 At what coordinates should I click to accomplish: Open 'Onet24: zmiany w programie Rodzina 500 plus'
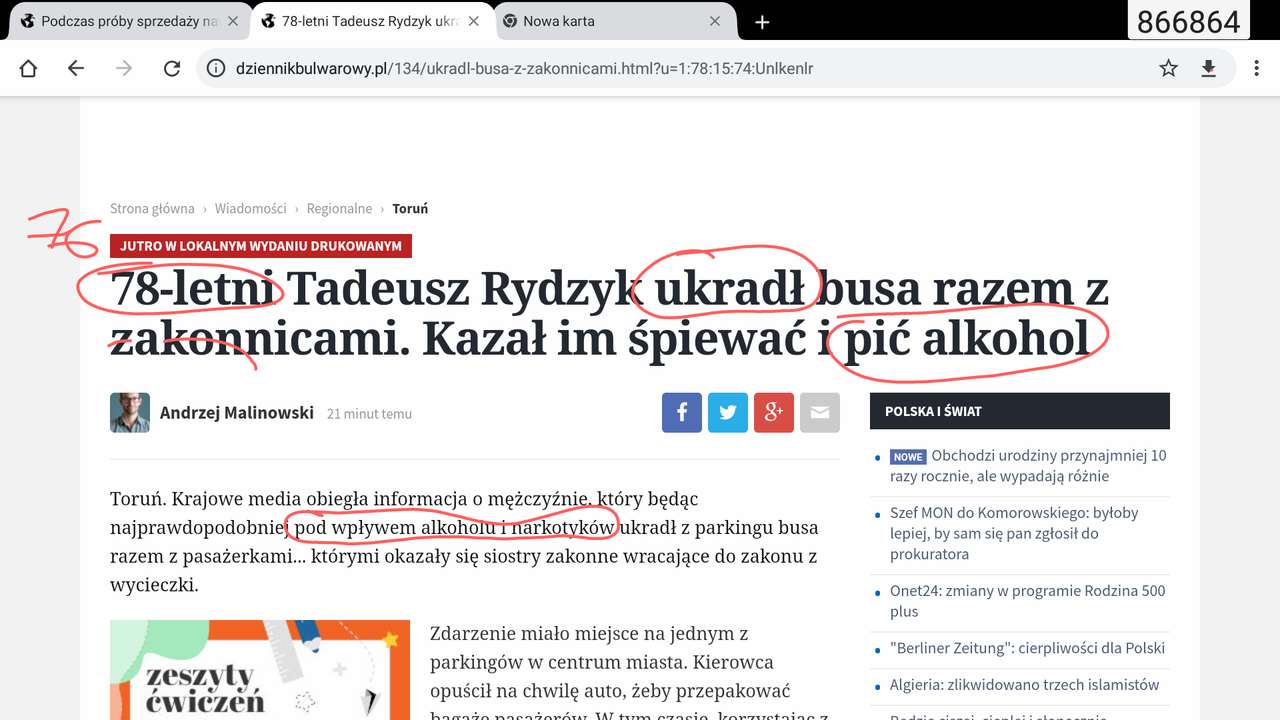1028,601
